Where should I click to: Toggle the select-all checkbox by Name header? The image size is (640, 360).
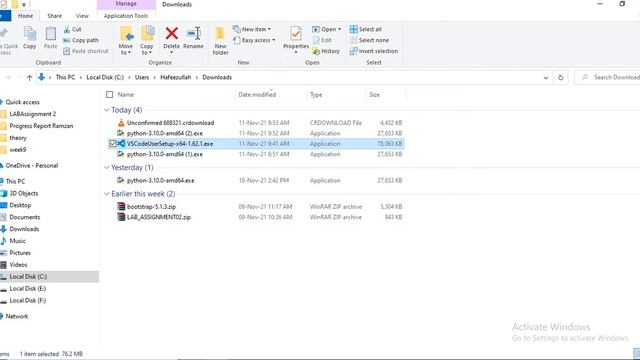[x=109, y=95]
